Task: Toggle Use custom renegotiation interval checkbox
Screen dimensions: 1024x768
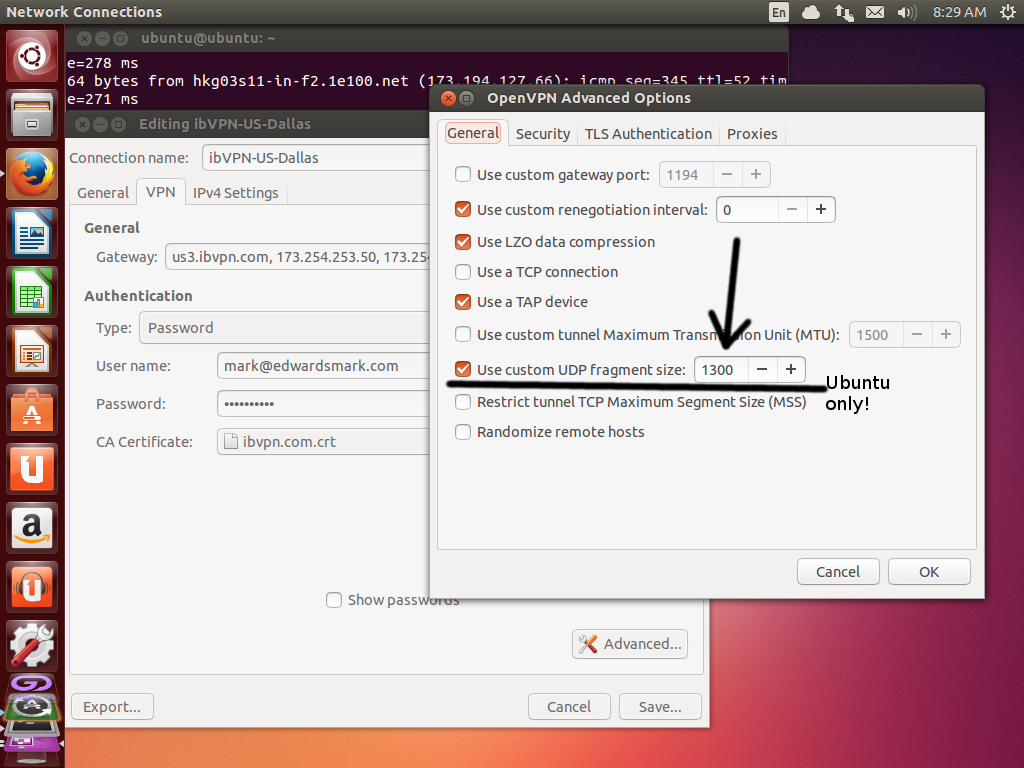Action: pyautogui.click(x=463, y=210)
